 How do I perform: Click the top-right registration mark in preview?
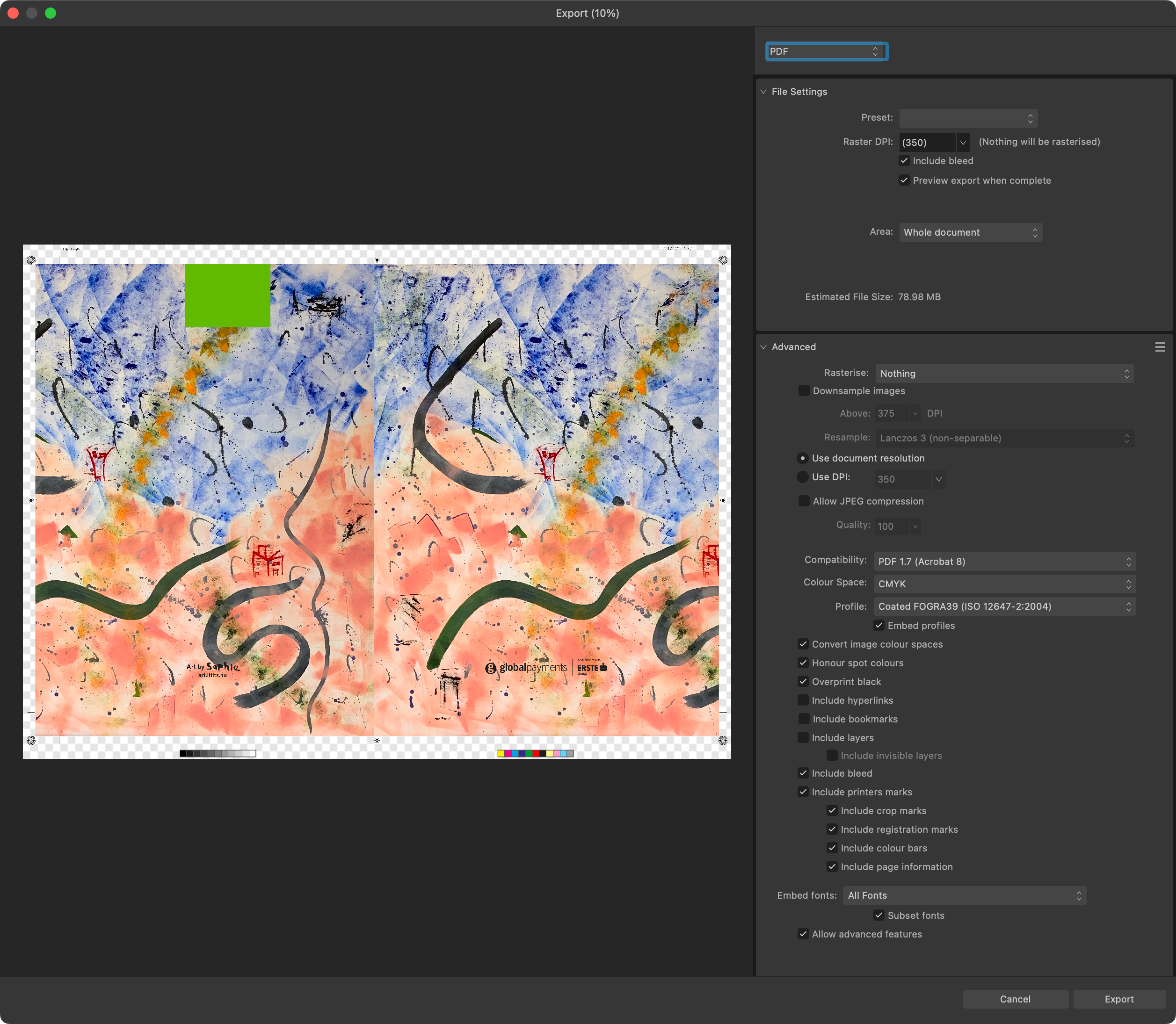(723, 260)
